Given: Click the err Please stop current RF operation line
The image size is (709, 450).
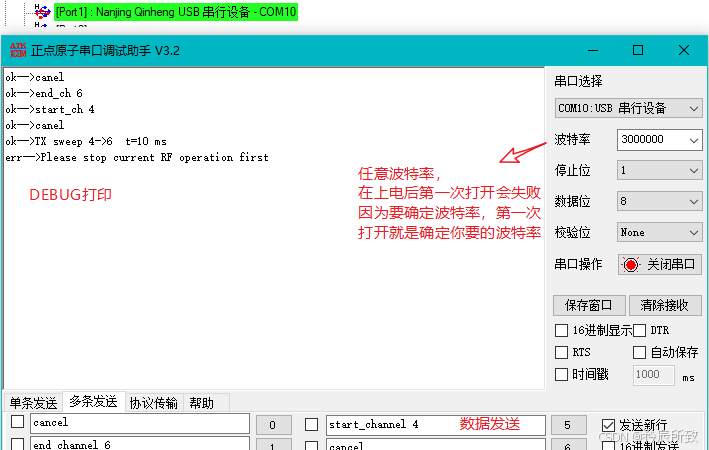Looking at the screenshot, I should (137, 157).
